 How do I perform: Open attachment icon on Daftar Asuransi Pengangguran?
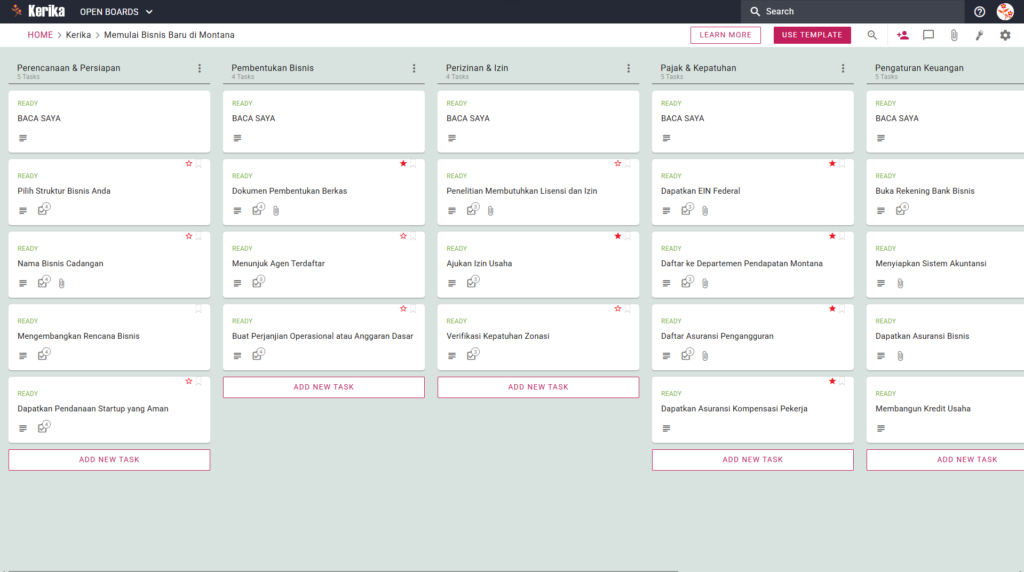tap(705, 356)
